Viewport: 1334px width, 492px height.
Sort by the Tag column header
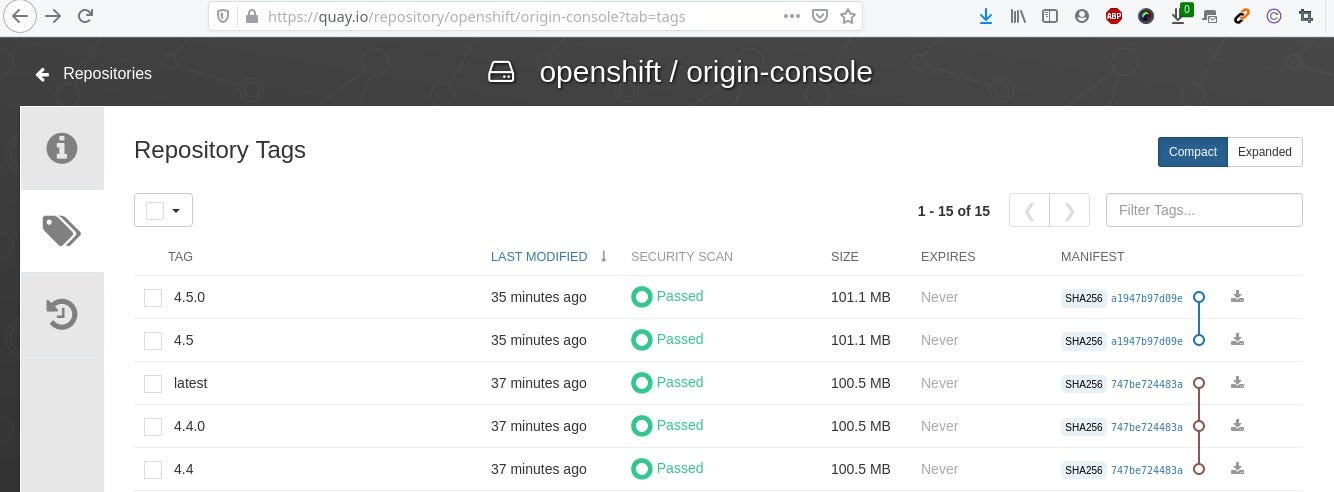180,257
